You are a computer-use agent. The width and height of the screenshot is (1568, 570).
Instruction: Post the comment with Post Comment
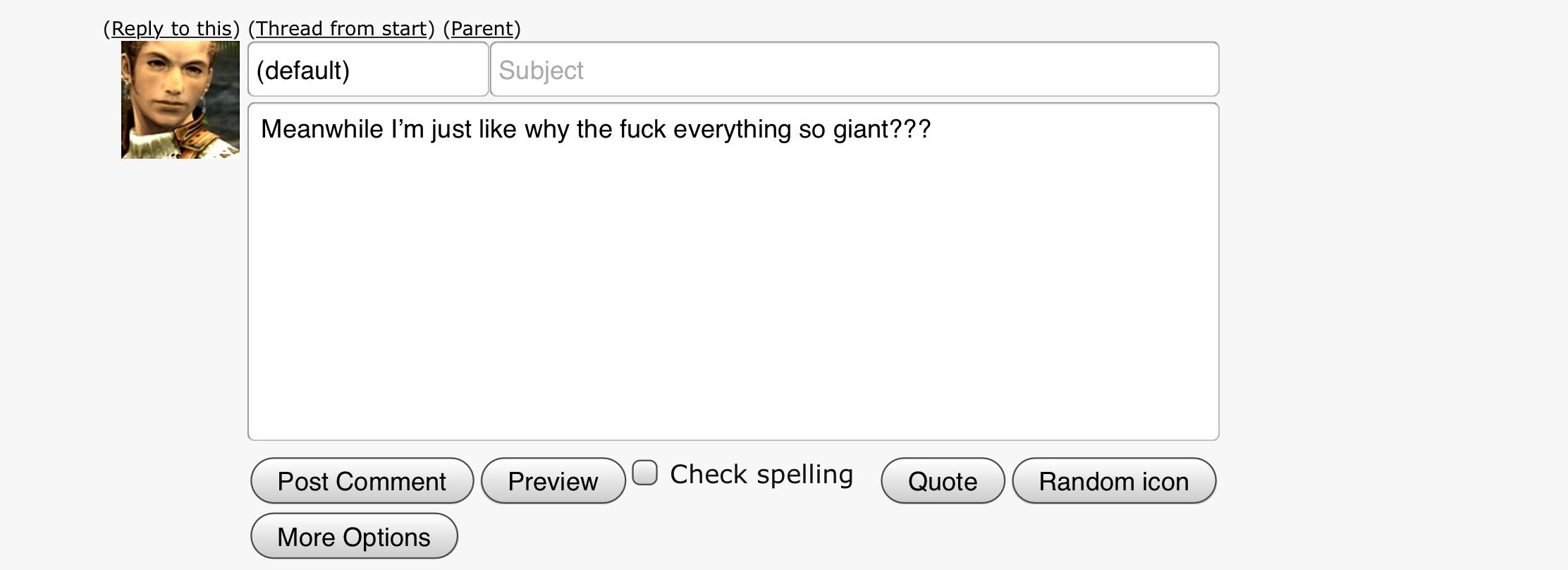tap(362, 480)
